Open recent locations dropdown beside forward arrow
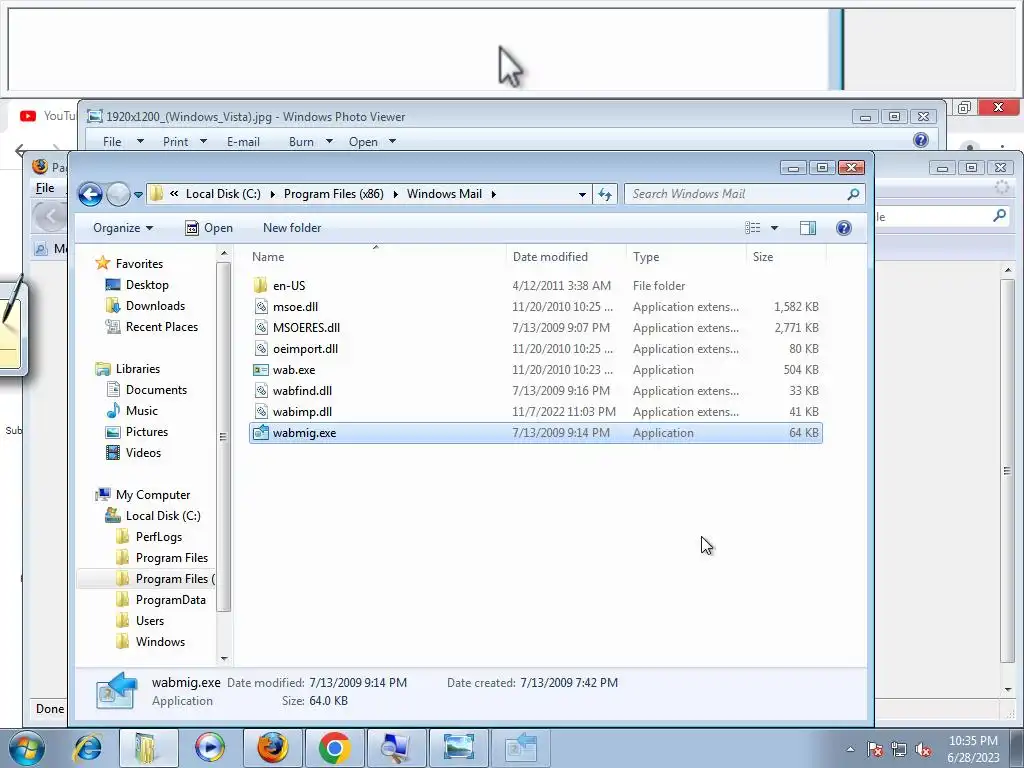Viewport: 1024px width, 768px height. point(138,195)
